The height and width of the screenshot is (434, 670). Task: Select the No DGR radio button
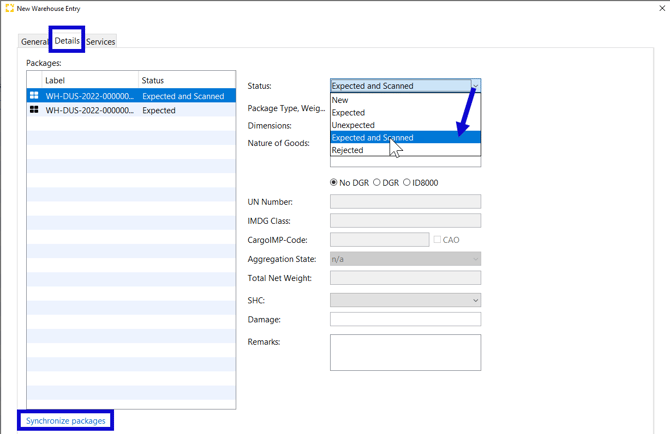pyautogui.click(x=334, y=183)
